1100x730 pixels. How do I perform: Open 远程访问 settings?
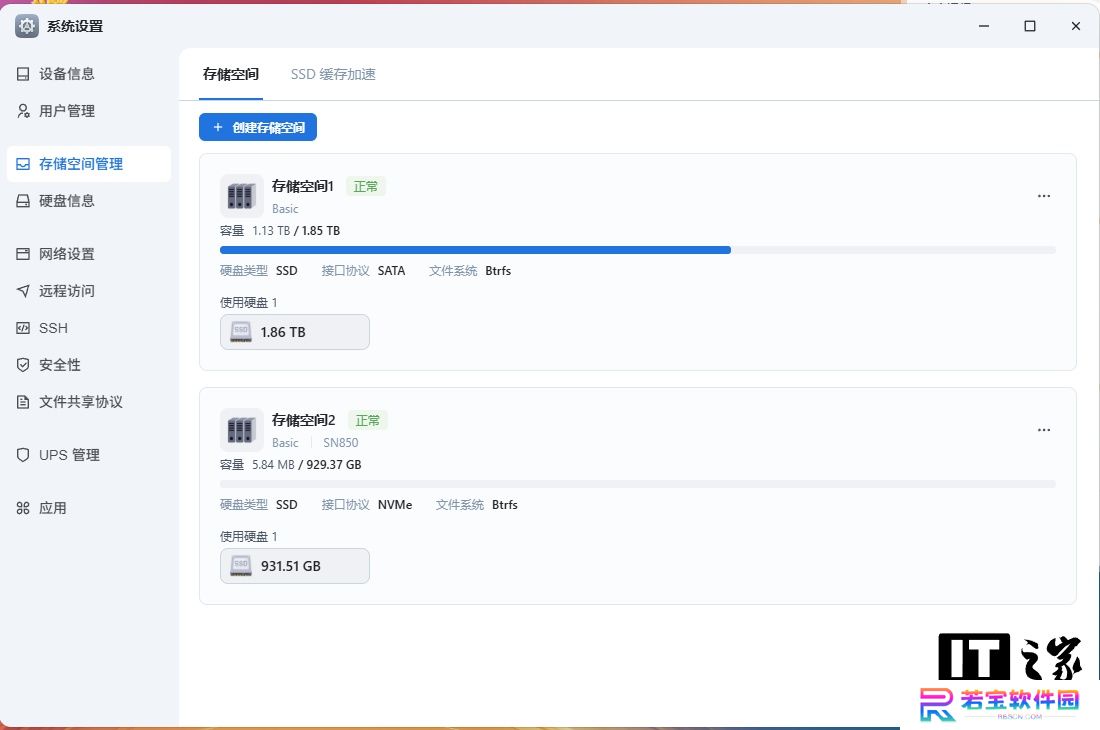coord(88,291)
